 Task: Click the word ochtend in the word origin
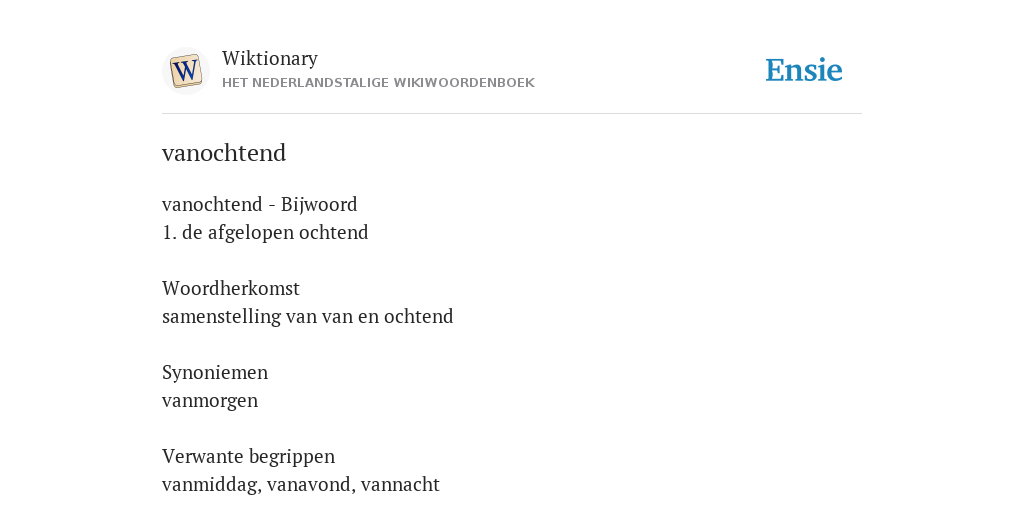(x=418, y=316)
